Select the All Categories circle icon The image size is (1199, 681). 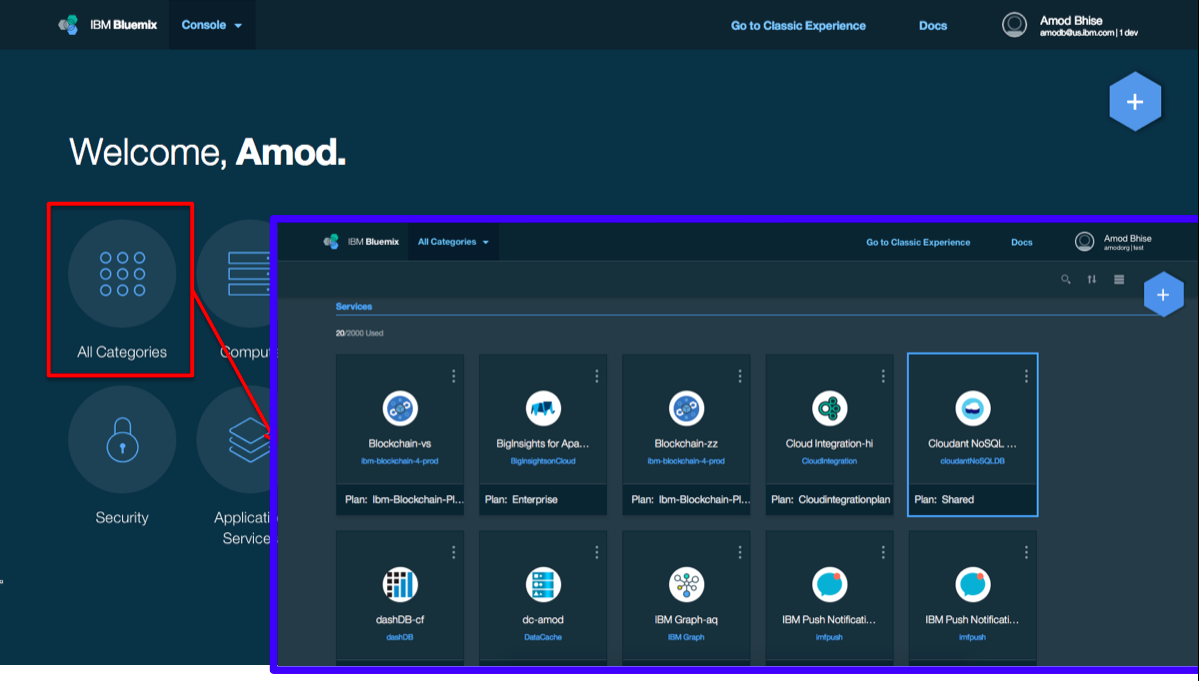point(122,274)
